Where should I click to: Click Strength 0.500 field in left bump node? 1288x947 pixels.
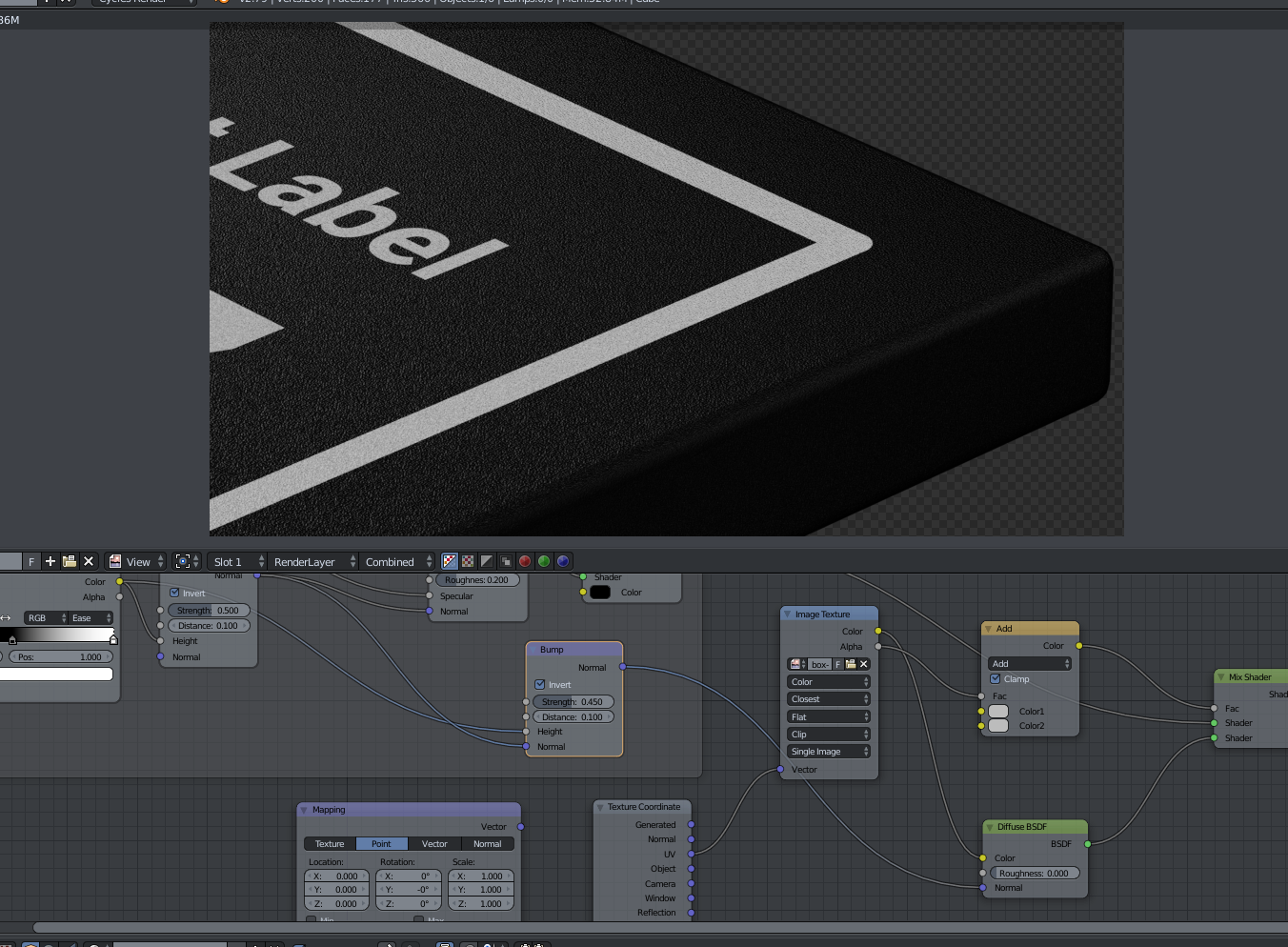click(x=209, y=610)
